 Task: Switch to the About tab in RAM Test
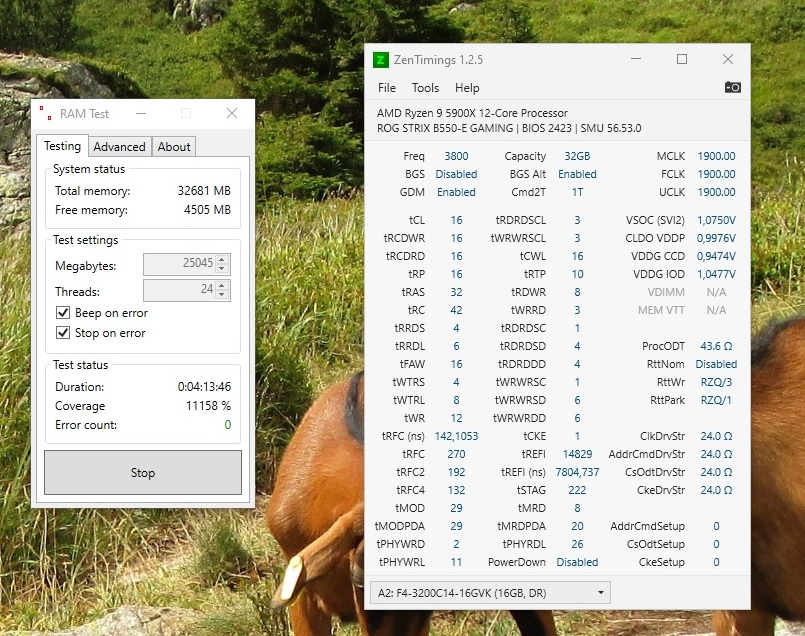pyautogui.click(x=174, y=147)
